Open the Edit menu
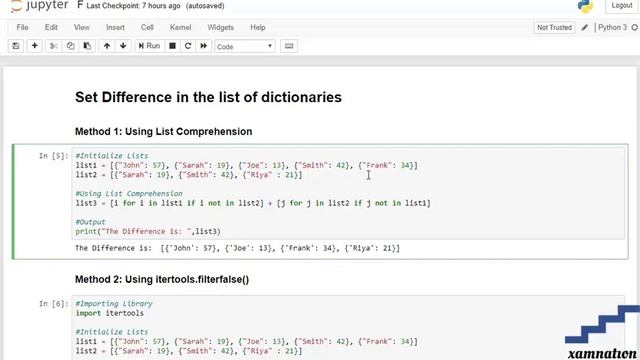This screenshot has width=640, height=360. point(51,27)
